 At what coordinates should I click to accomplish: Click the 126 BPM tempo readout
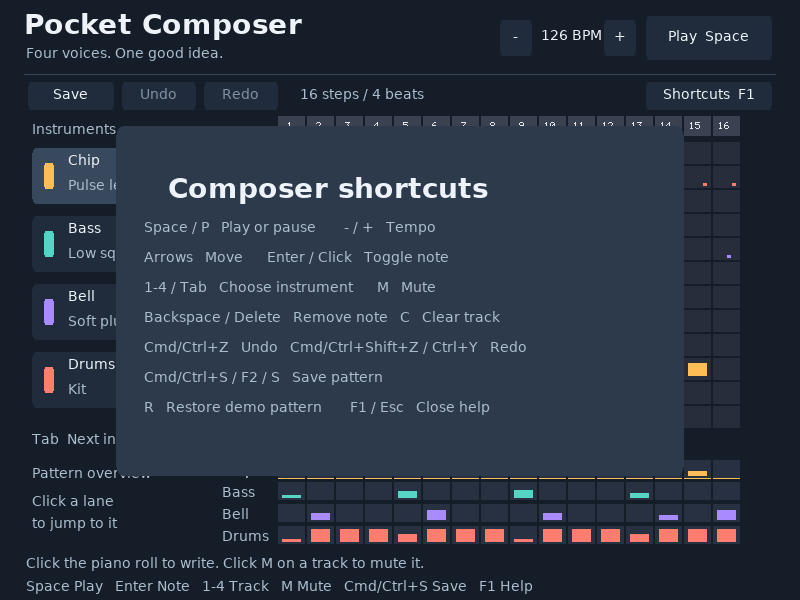[x=571, y=36]
